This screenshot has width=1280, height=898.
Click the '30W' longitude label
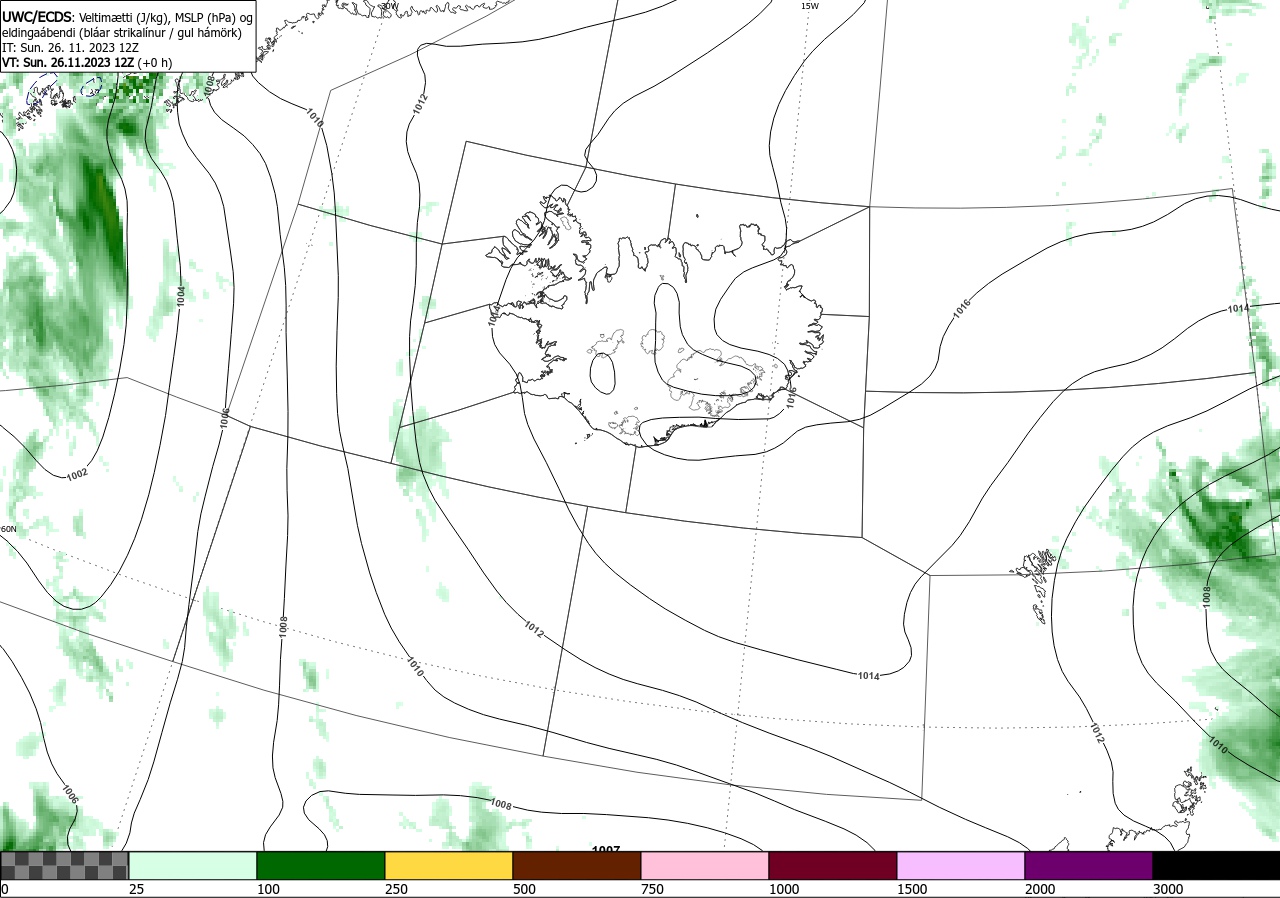(x=389, y=5)
